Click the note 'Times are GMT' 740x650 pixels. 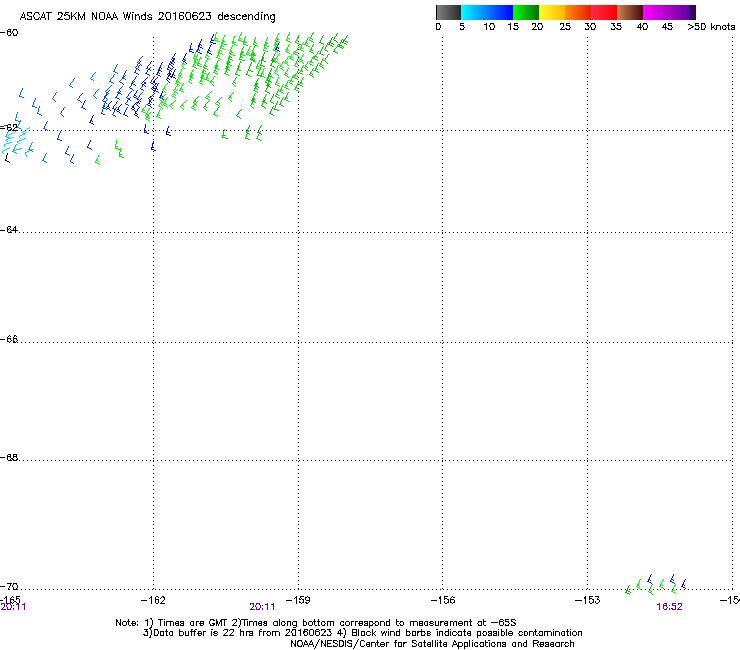(193, 623)
